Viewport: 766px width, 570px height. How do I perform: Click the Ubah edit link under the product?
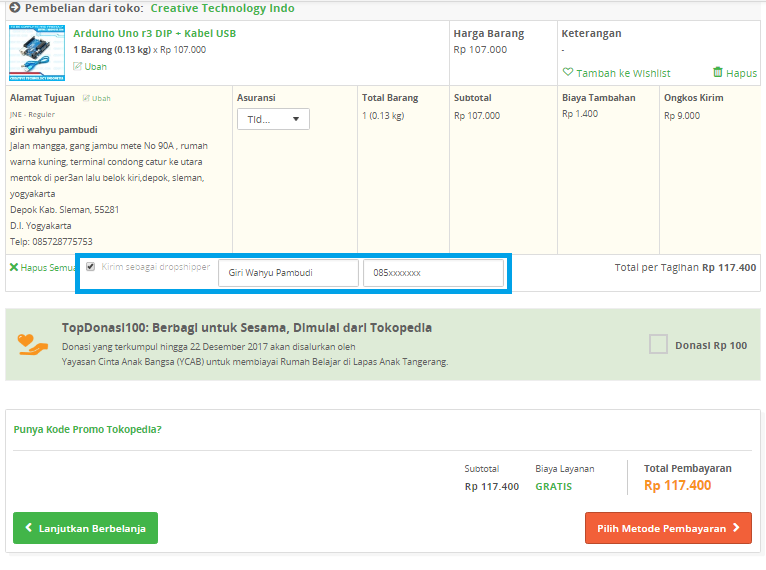(90, 66)
